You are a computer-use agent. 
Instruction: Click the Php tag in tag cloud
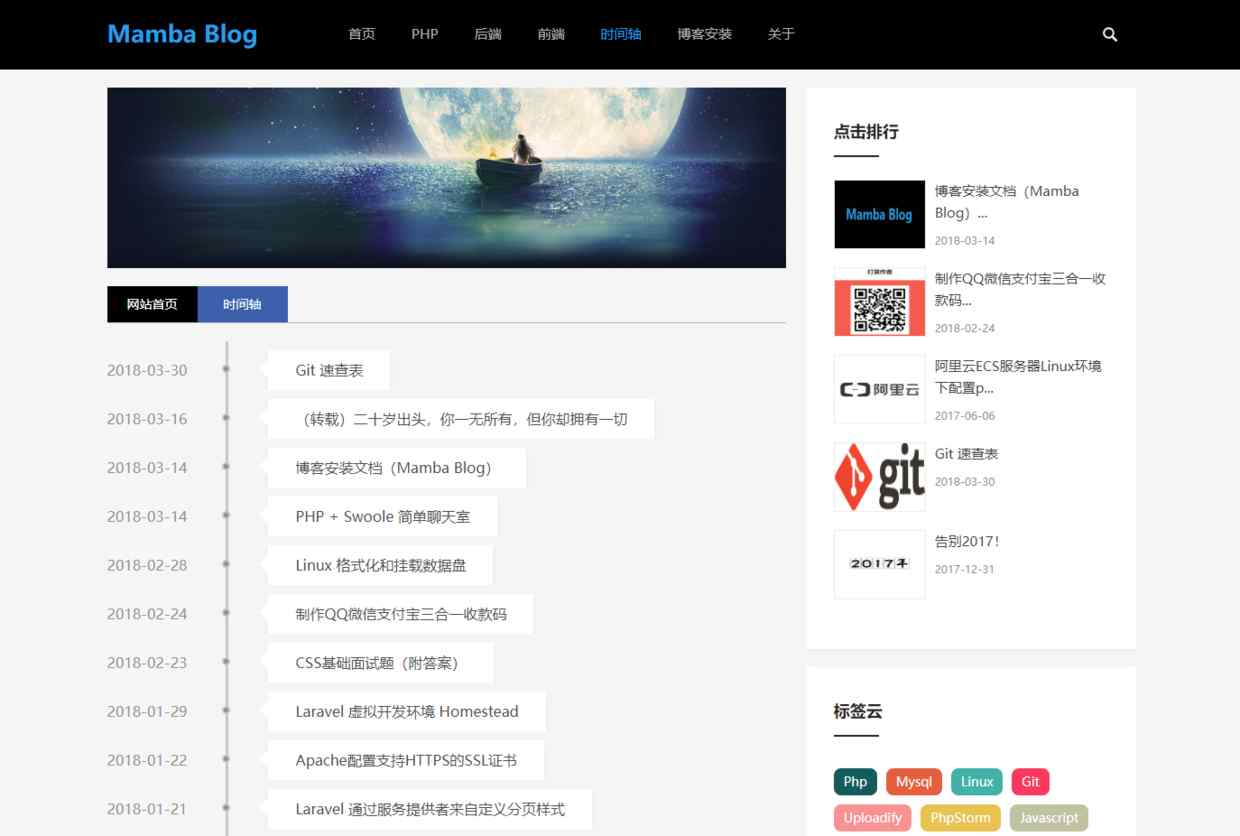855,782
